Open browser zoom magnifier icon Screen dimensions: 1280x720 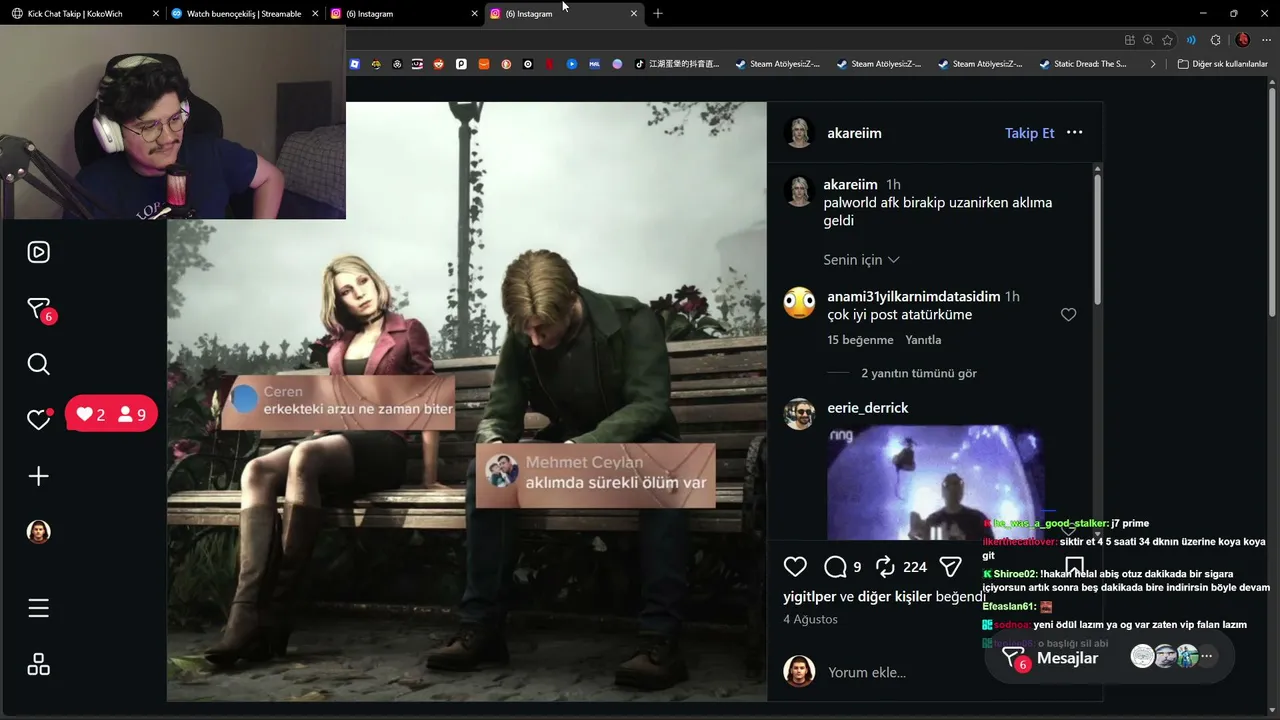[x=1148, y=40]
